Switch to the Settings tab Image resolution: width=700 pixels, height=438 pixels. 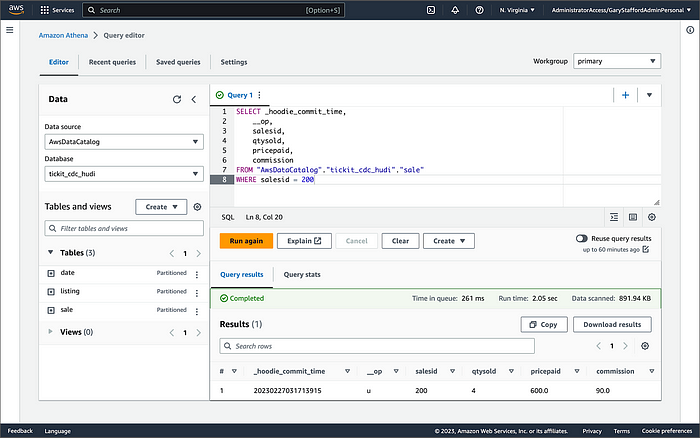(233, 62)
